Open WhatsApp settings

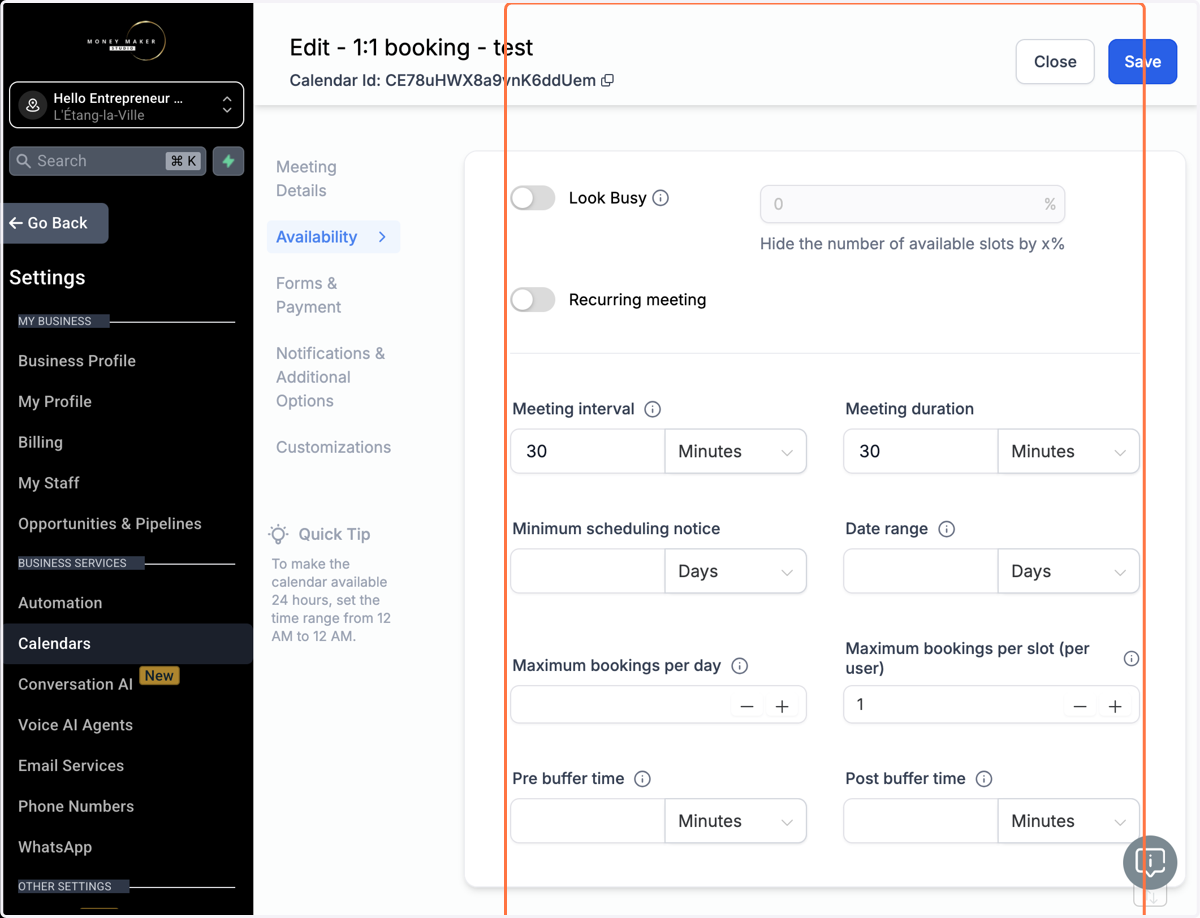click(x=55, y=847)
